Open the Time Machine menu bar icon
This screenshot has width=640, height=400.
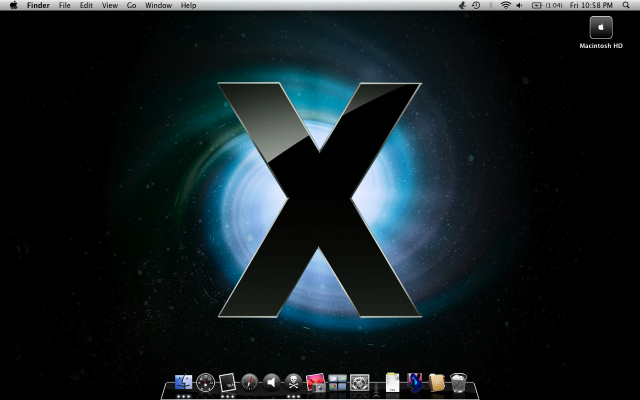click(476, 5)
